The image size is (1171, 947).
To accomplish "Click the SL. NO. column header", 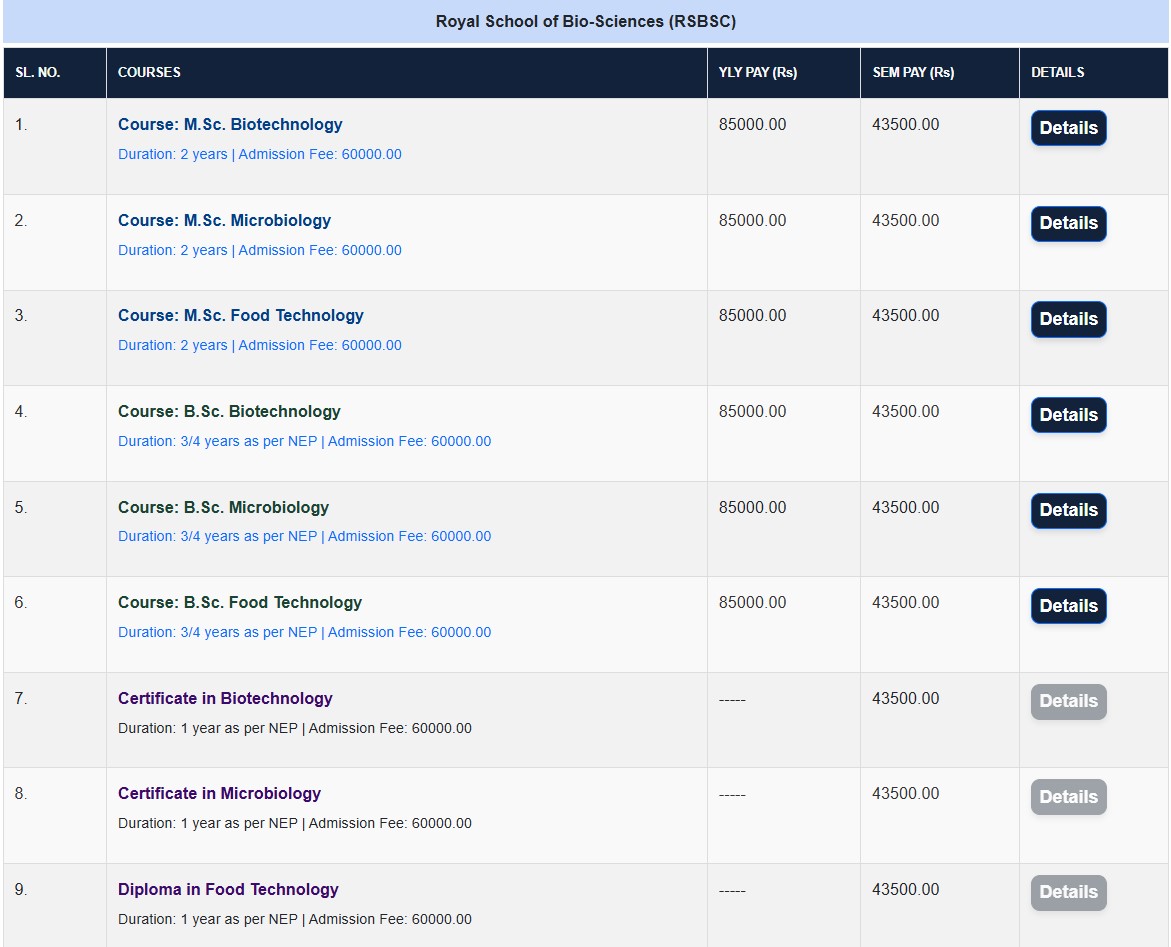I will (x=37, y=72).
